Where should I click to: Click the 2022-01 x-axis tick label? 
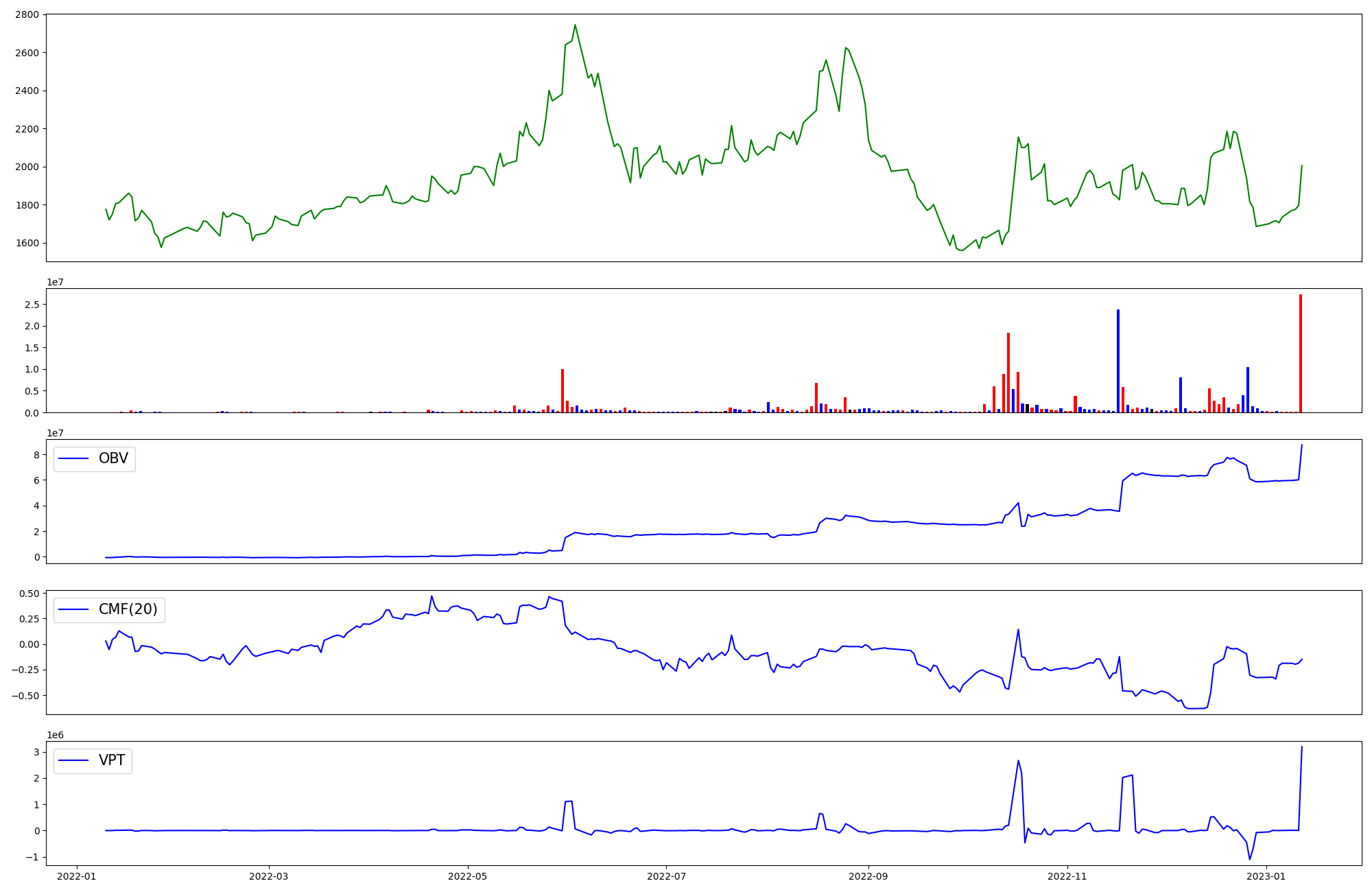[77, 876]
